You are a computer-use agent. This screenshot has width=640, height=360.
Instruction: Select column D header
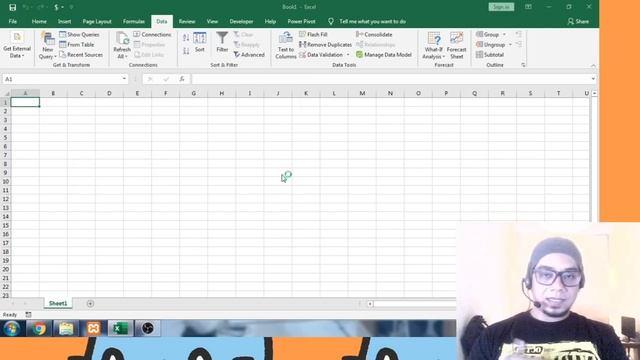point(109,93)
